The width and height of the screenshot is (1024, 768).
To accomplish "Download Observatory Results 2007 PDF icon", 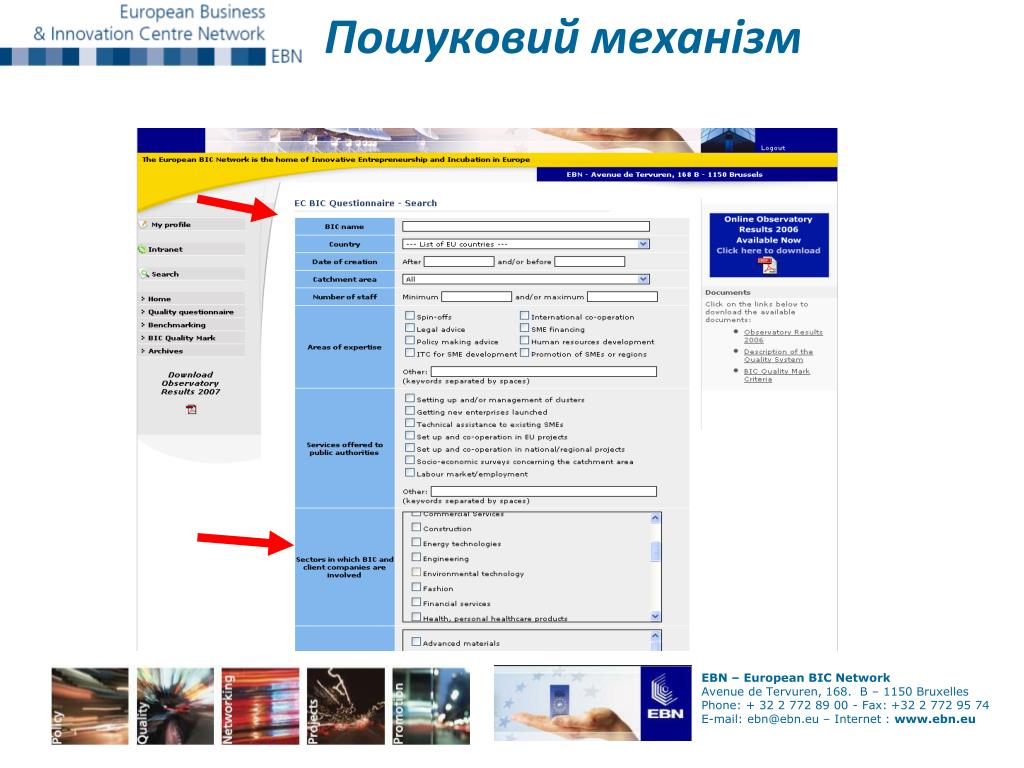I will (x=191, y=409).
